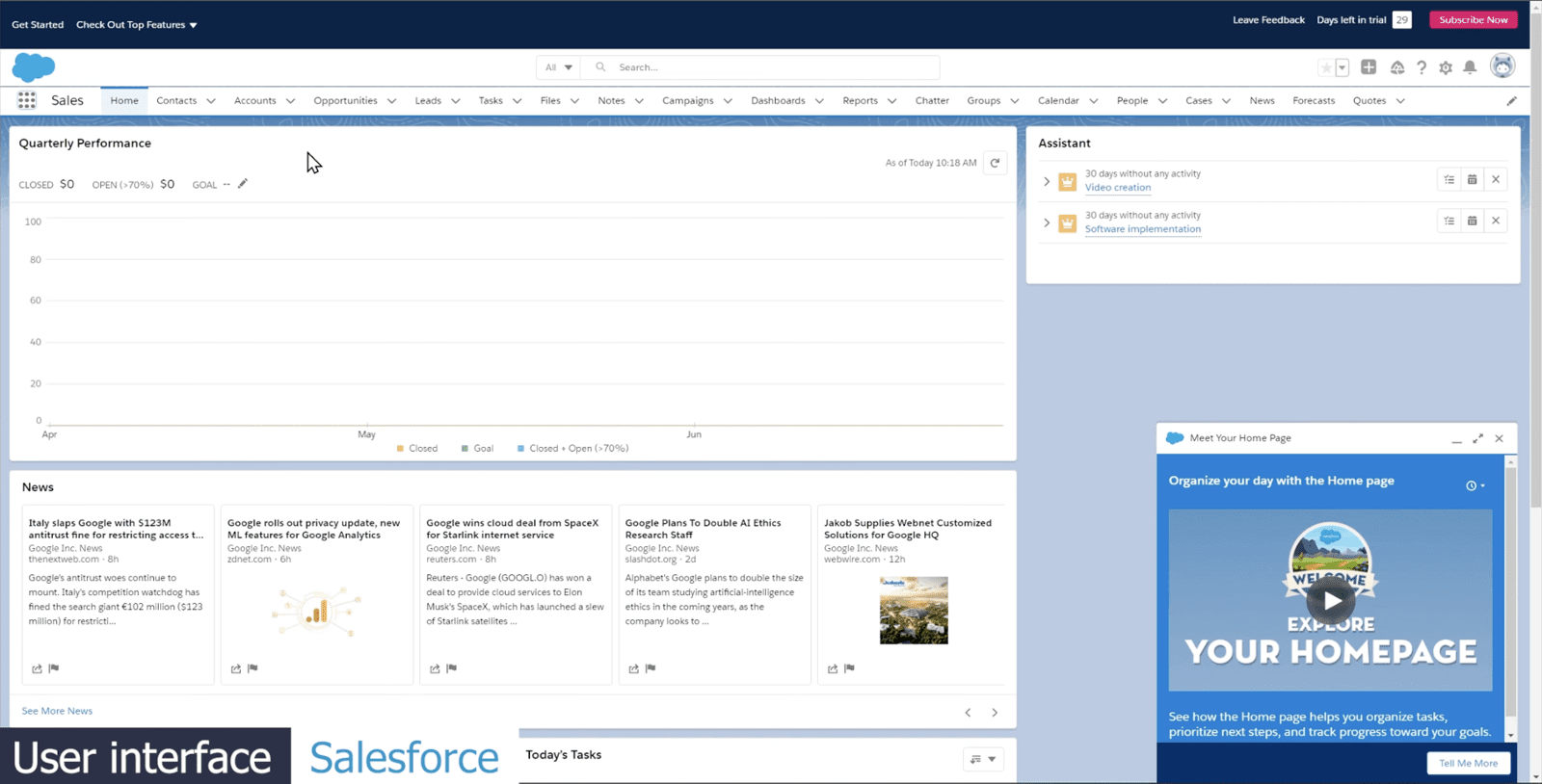Switch to the Chatter tab

click(x=932, y=100)
